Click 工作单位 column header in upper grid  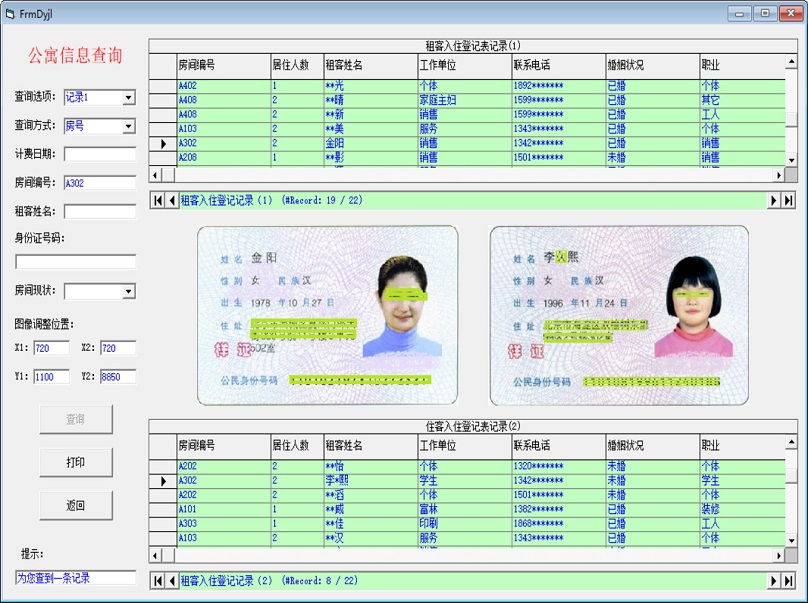pyautogui.click(x=465, y=65)
